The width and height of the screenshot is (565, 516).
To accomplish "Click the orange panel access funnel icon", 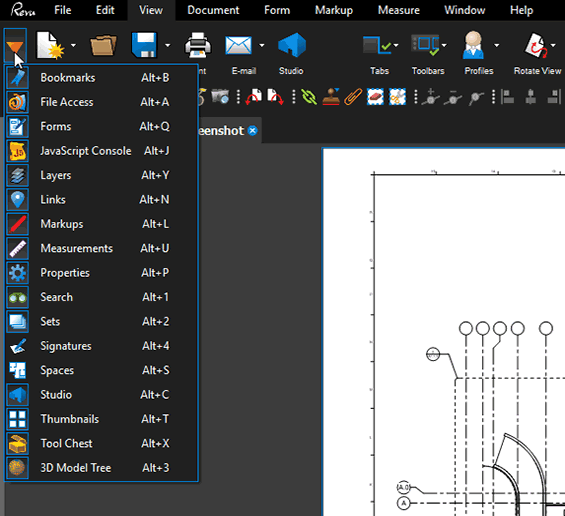I will 15,45.
